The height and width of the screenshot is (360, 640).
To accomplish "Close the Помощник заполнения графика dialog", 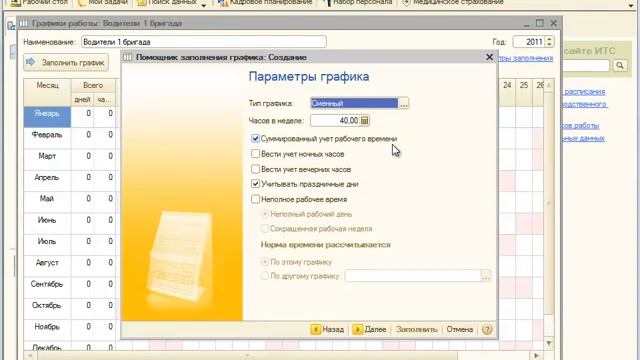I will [x=489, y=57].
